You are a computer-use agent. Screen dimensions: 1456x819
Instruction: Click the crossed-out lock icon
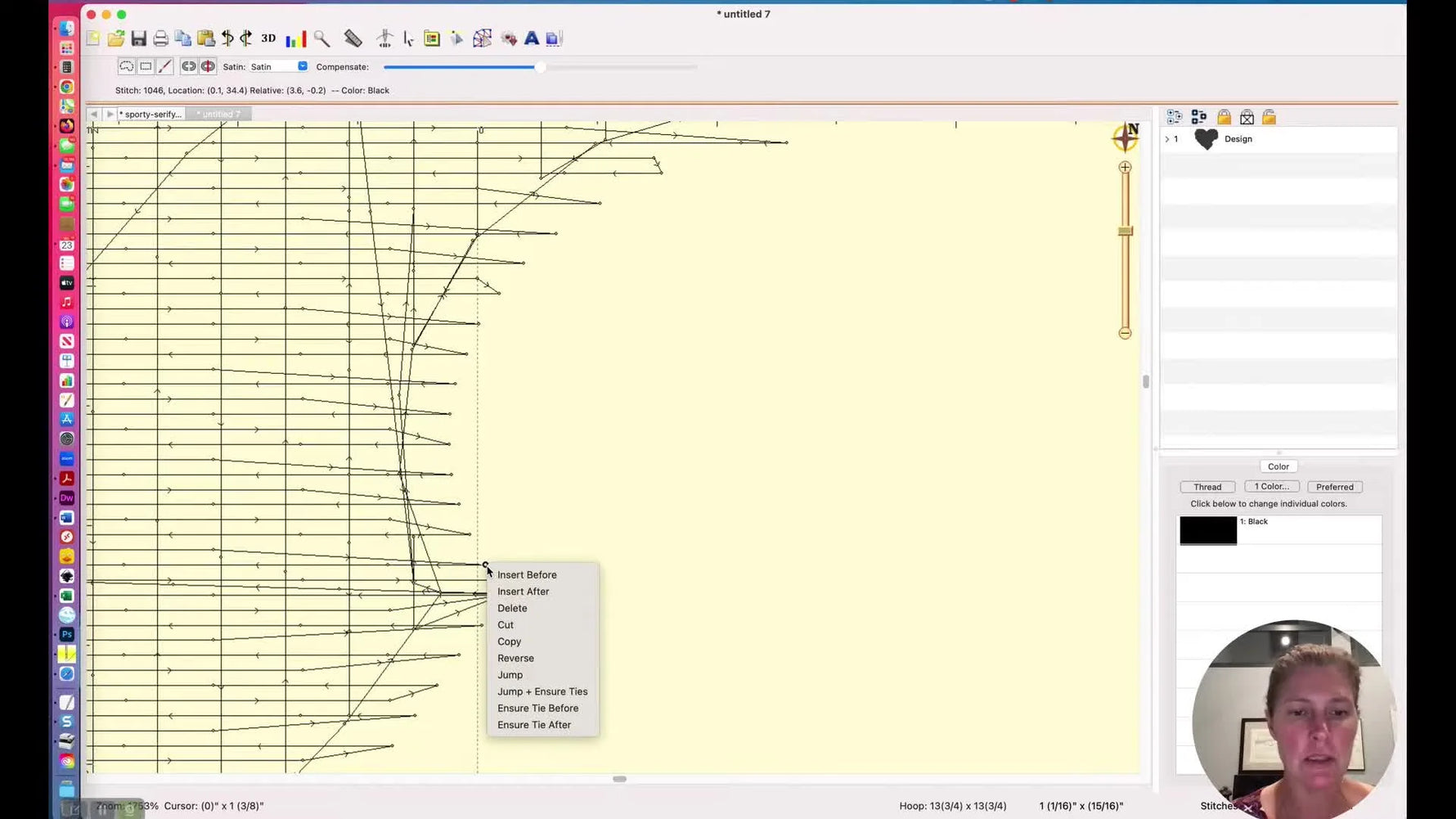click(1247, 117)
